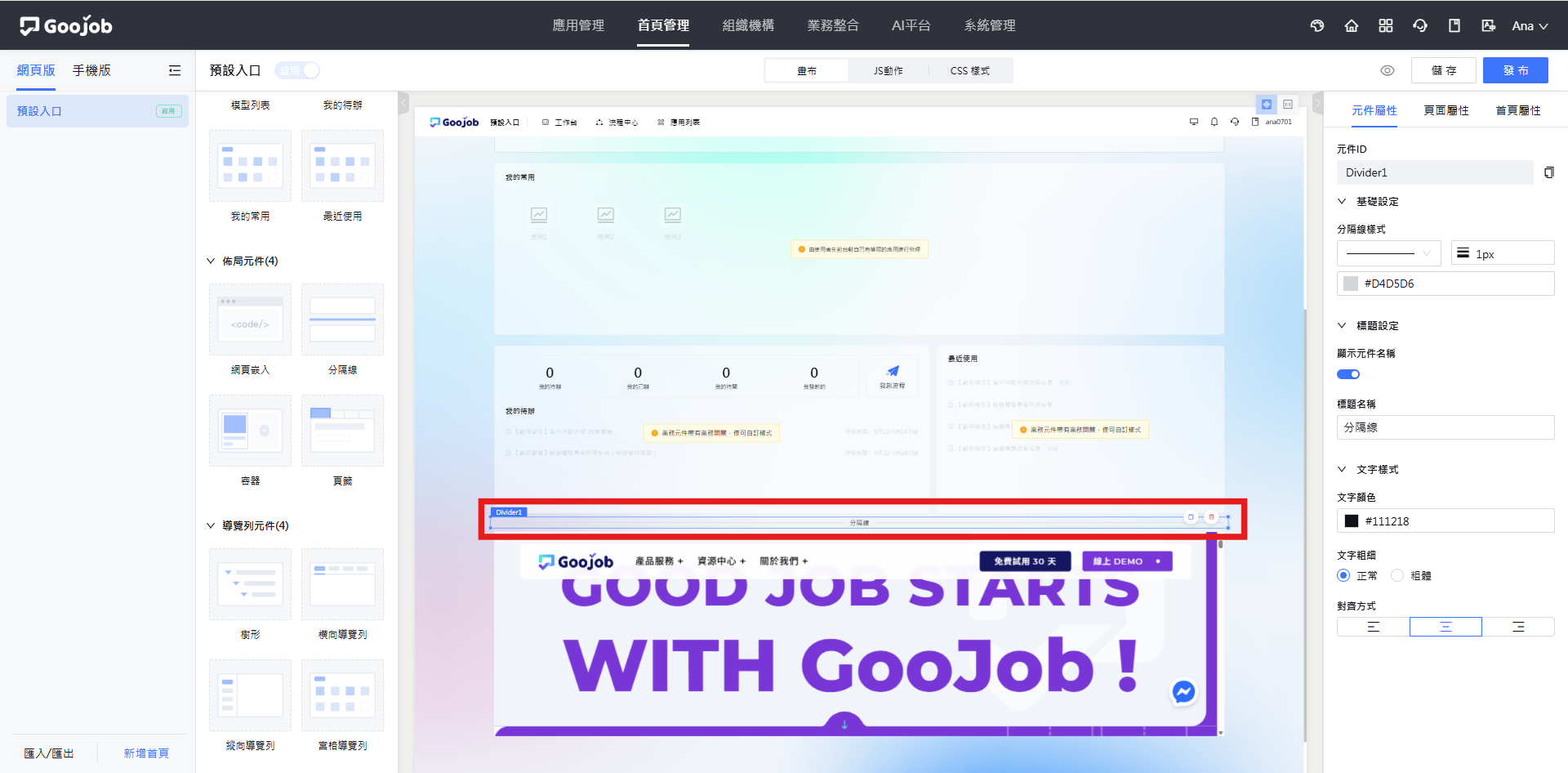Image resolution: width=1568 pixels, height=773 pixels.
Task: Duplicate the selected Divider1 component
Action: coord(1191,517)
